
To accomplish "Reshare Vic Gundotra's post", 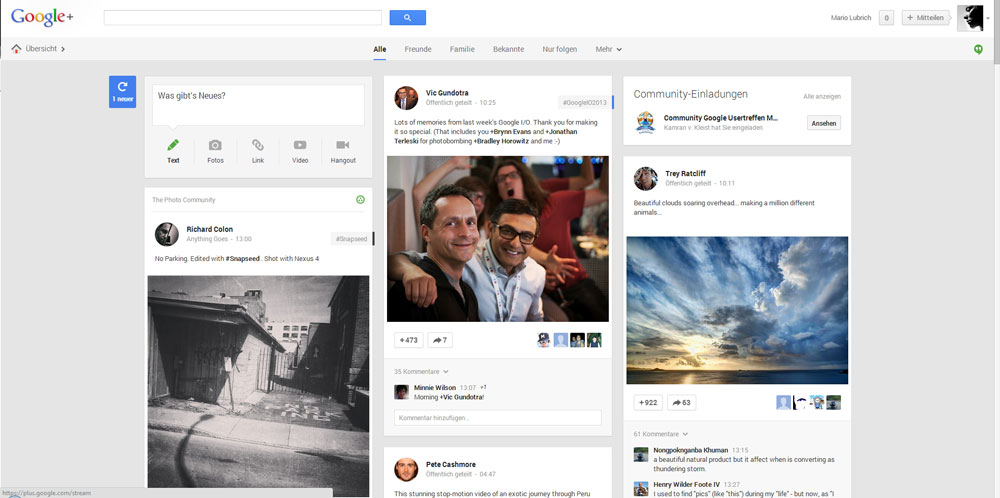I will click(440, 340).
